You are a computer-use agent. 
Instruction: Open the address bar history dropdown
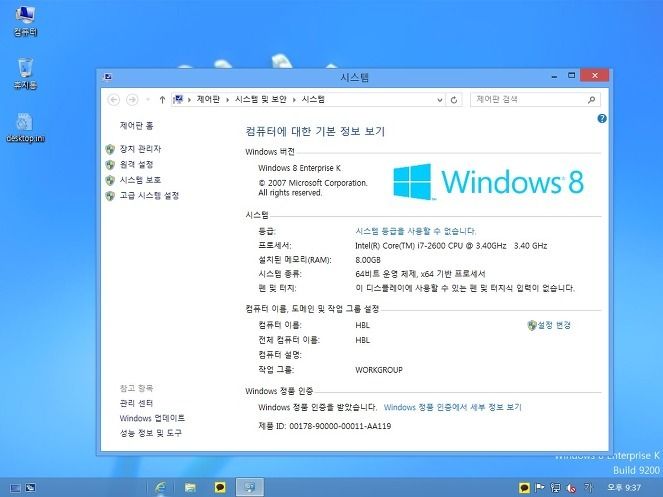[x=440, y=100]
